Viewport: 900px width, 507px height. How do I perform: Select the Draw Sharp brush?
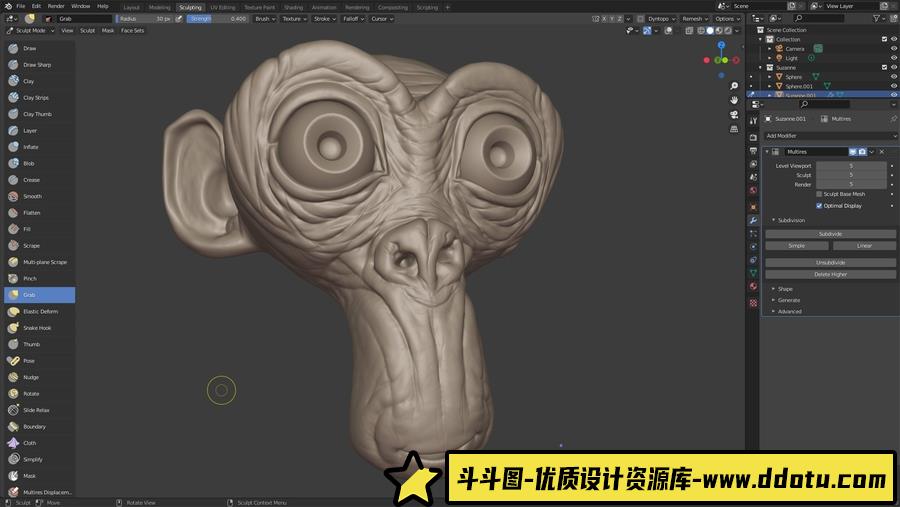point(39,65)
